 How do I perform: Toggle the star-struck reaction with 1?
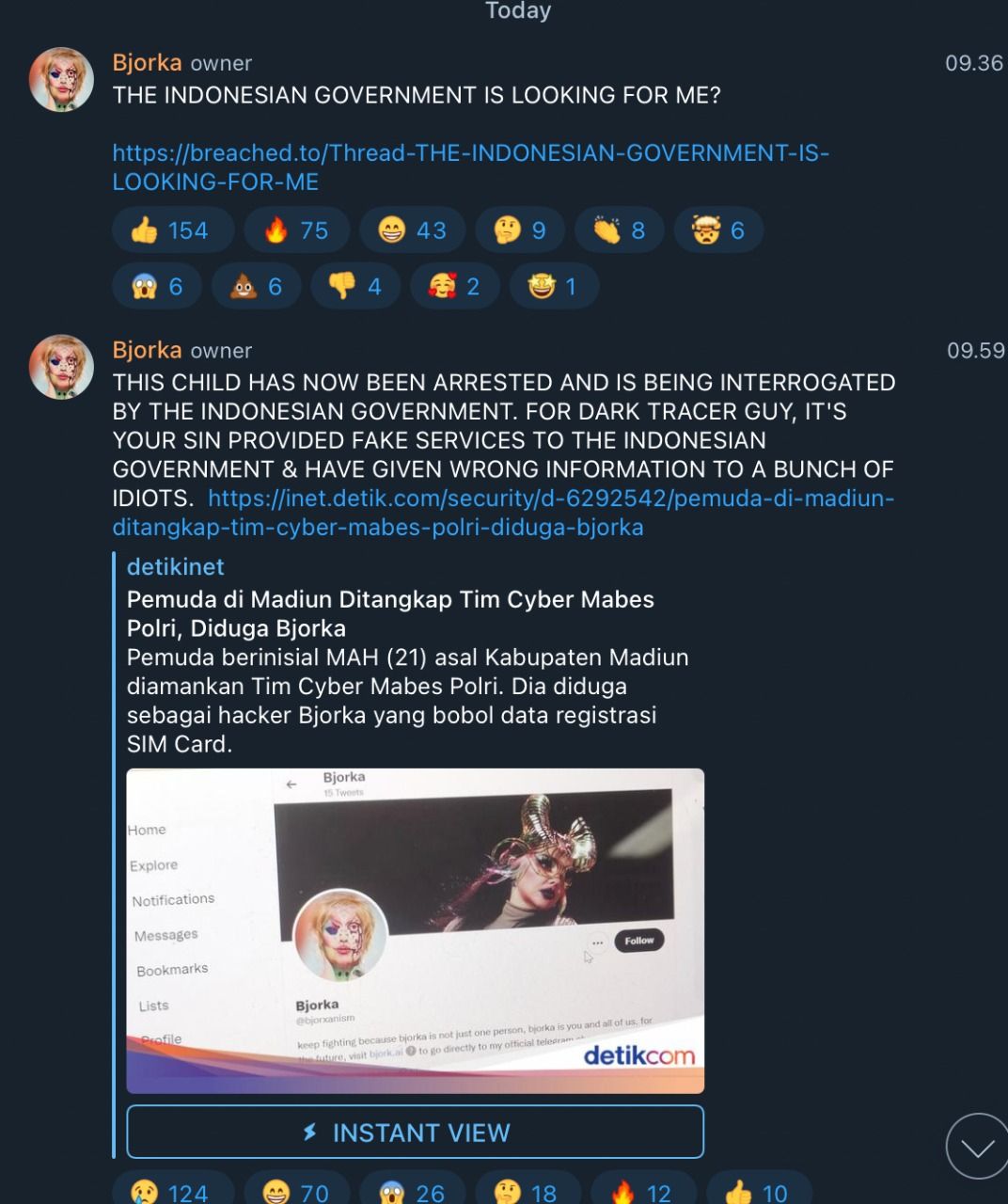click(554, 286)
